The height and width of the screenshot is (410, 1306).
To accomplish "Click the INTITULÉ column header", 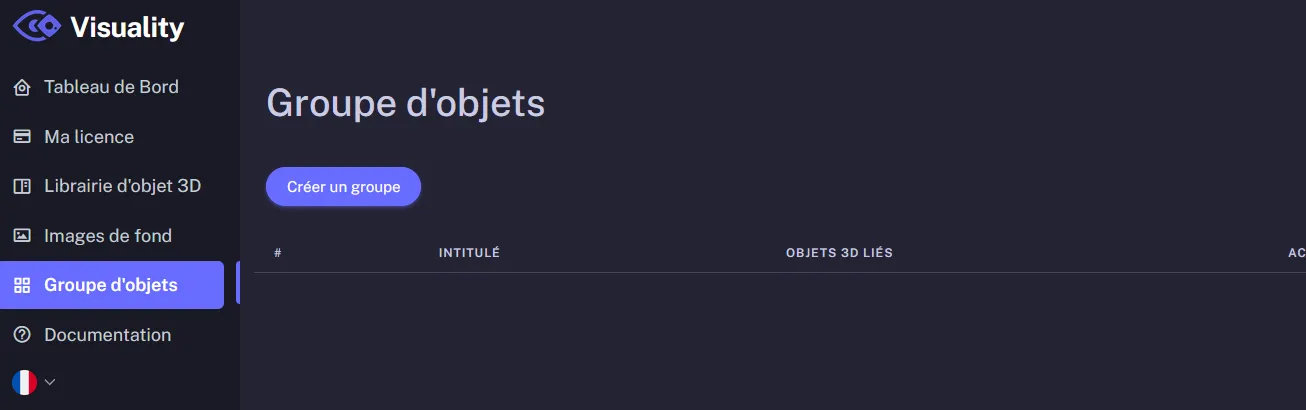I will point(469,253).
